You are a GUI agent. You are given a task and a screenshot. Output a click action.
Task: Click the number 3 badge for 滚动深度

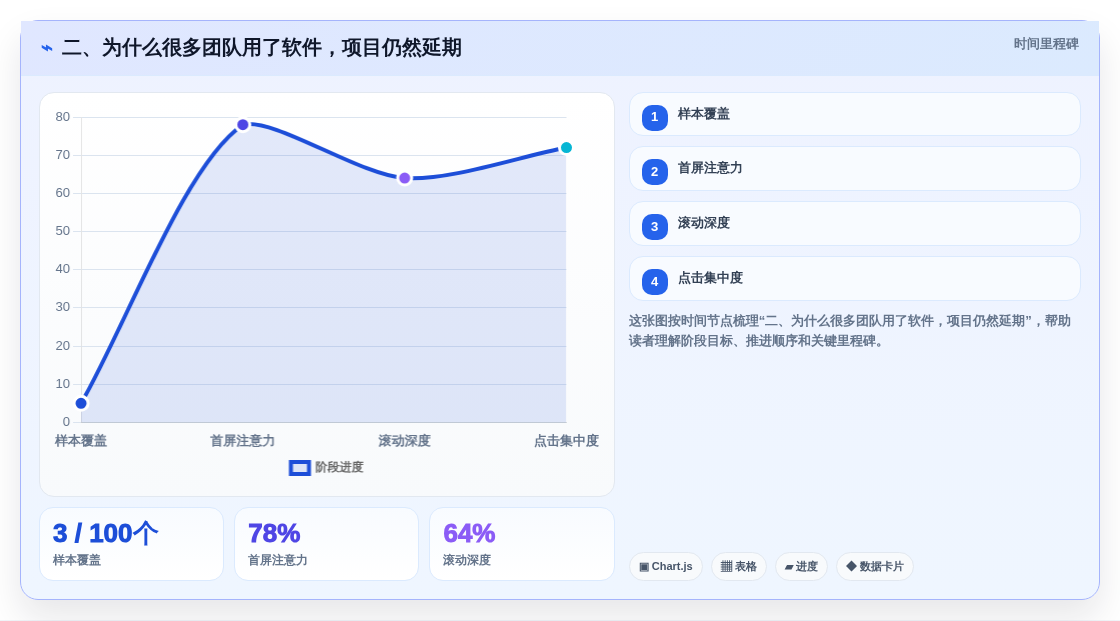tap(654, 227)
